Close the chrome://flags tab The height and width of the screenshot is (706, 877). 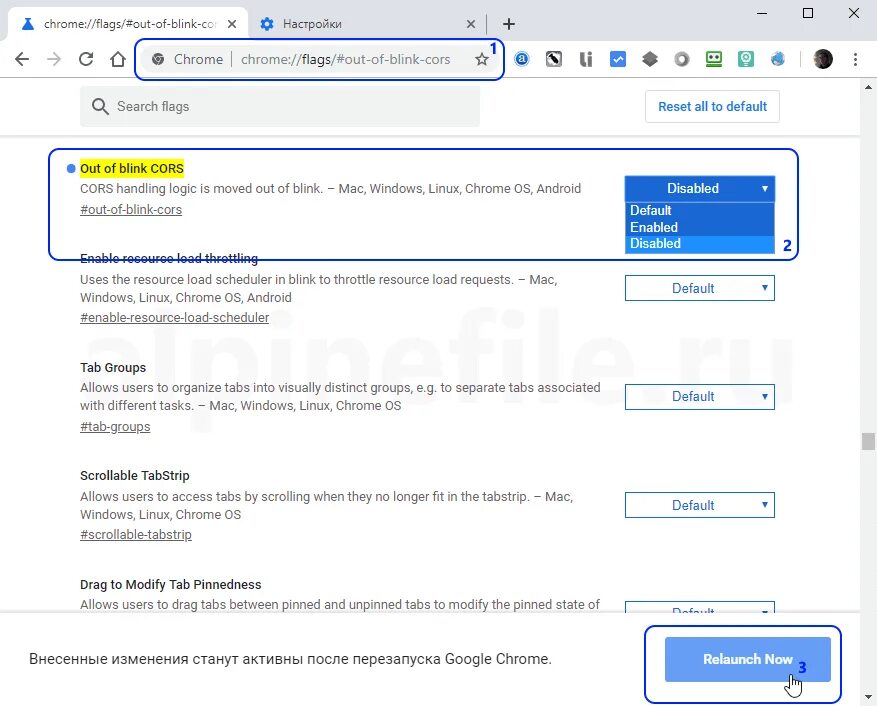point(232,24)
